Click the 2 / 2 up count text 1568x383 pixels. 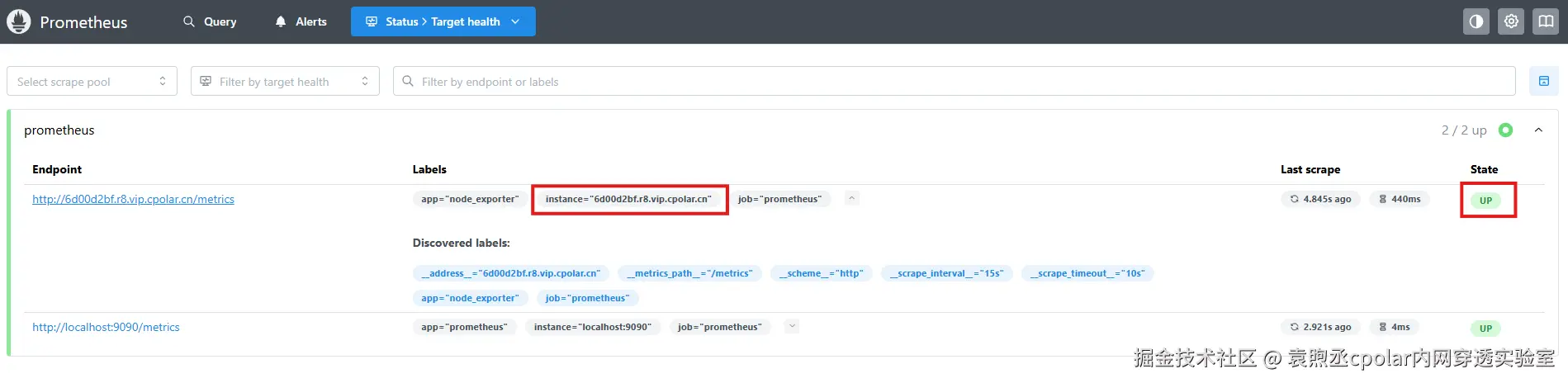1464,130
